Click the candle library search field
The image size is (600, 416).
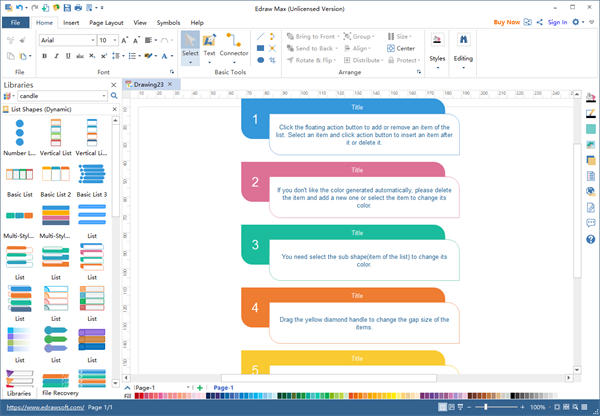pos(58,96)
